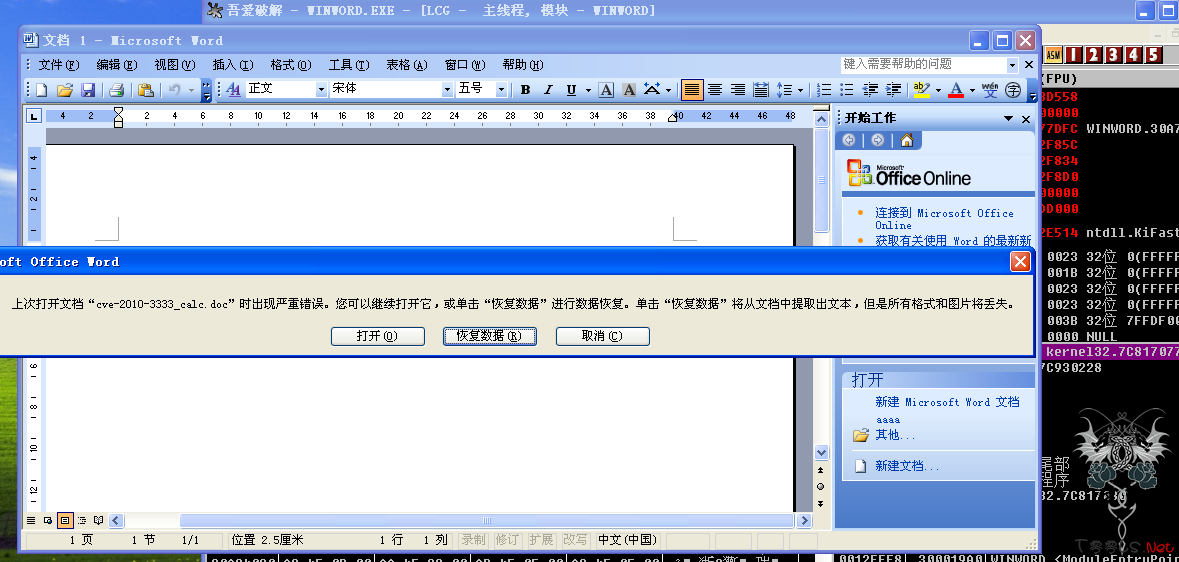Click the 取消(C) button

tap(602, 336)
